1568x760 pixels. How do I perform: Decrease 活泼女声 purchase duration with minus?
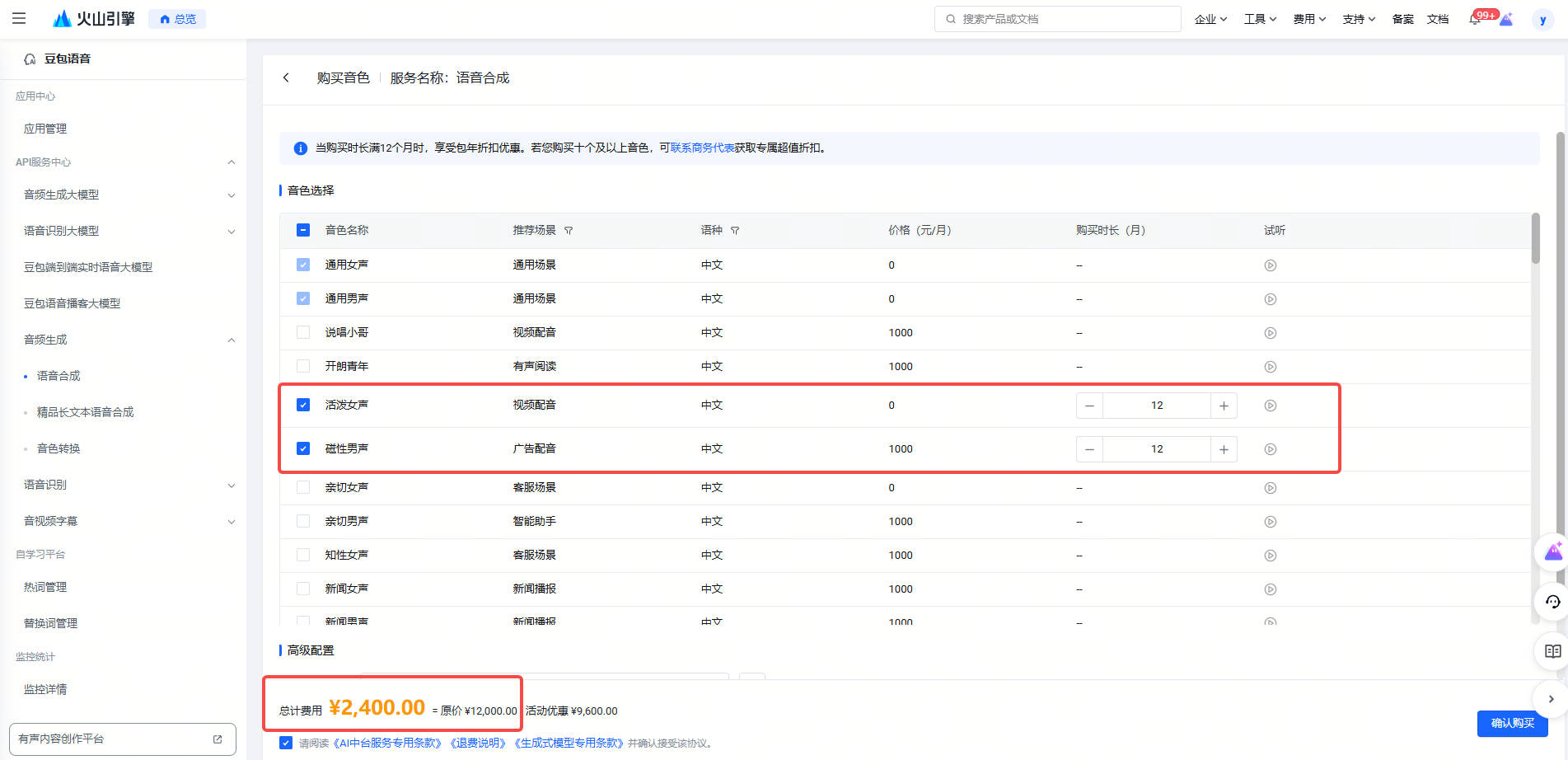click(x=1089, y=406)
